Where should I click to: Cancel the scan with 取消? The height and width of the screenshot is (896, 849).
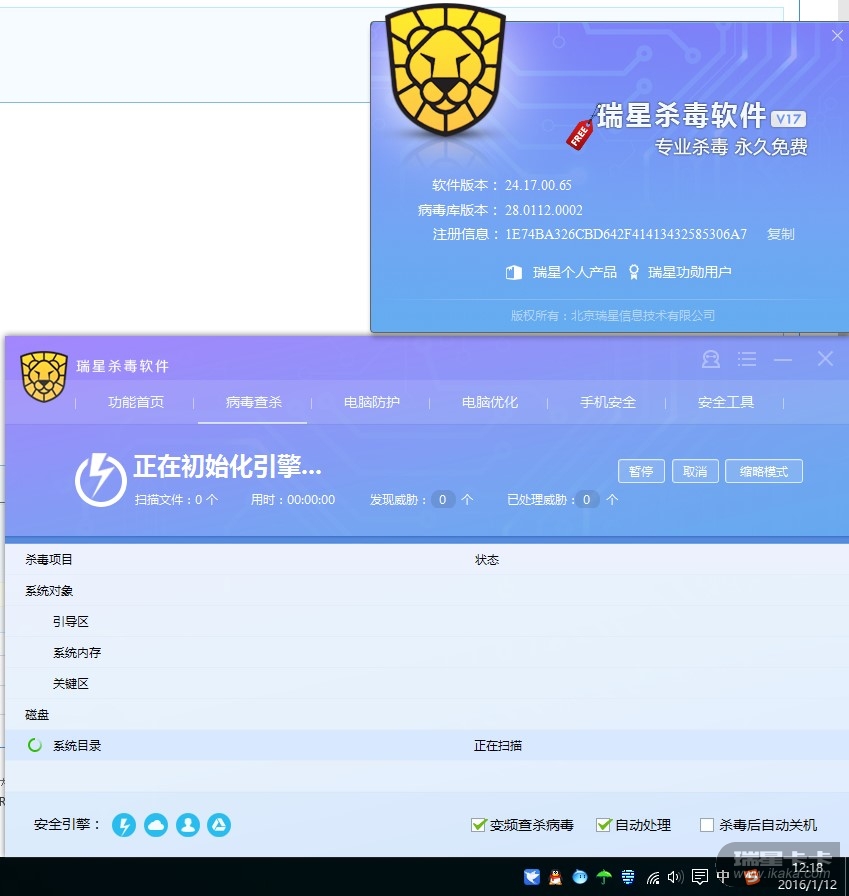(x=695, y=471)
